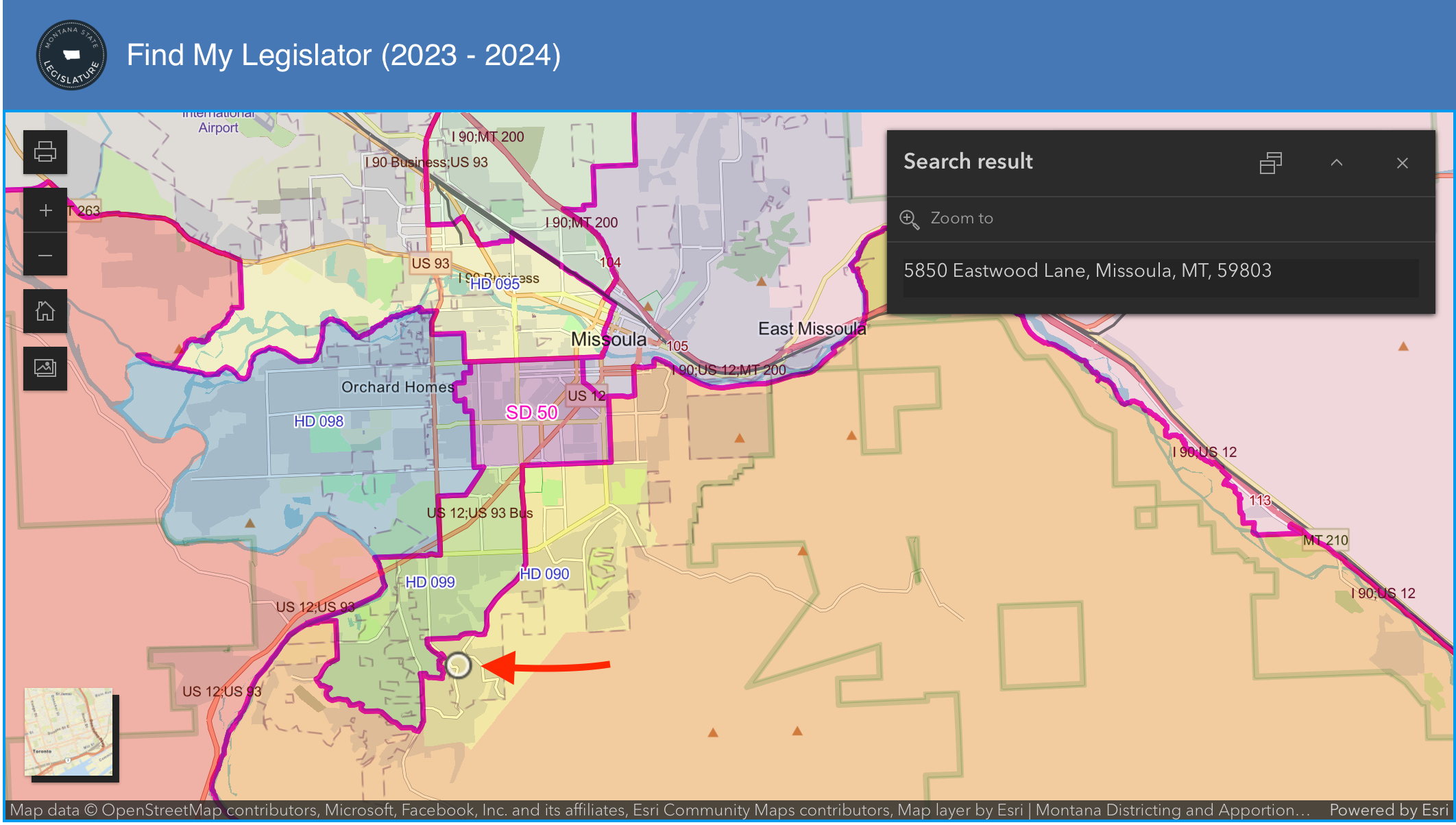The height and width of the screenshot is (825, 1456).
Task: Click the HD 090 district label
Action: click(544, 574)
